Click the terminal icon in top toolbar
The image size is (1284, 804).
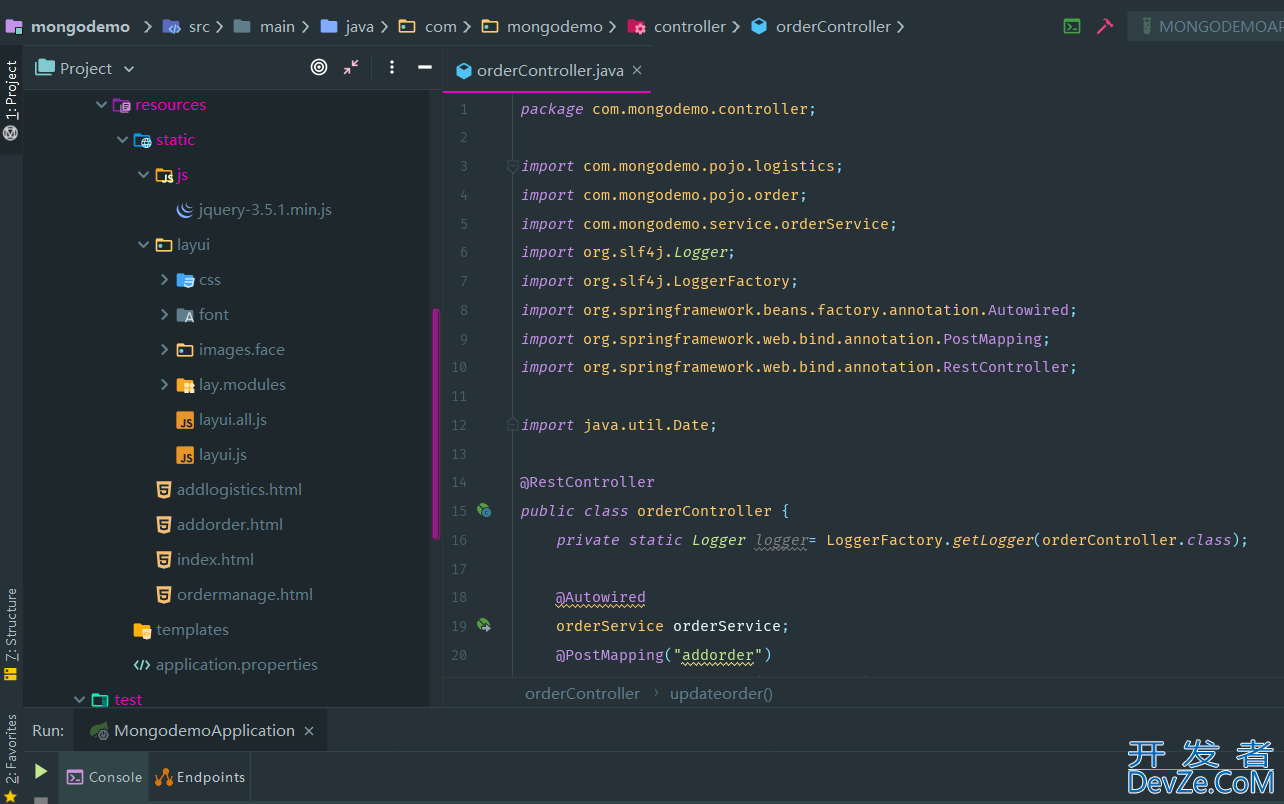1072,27
